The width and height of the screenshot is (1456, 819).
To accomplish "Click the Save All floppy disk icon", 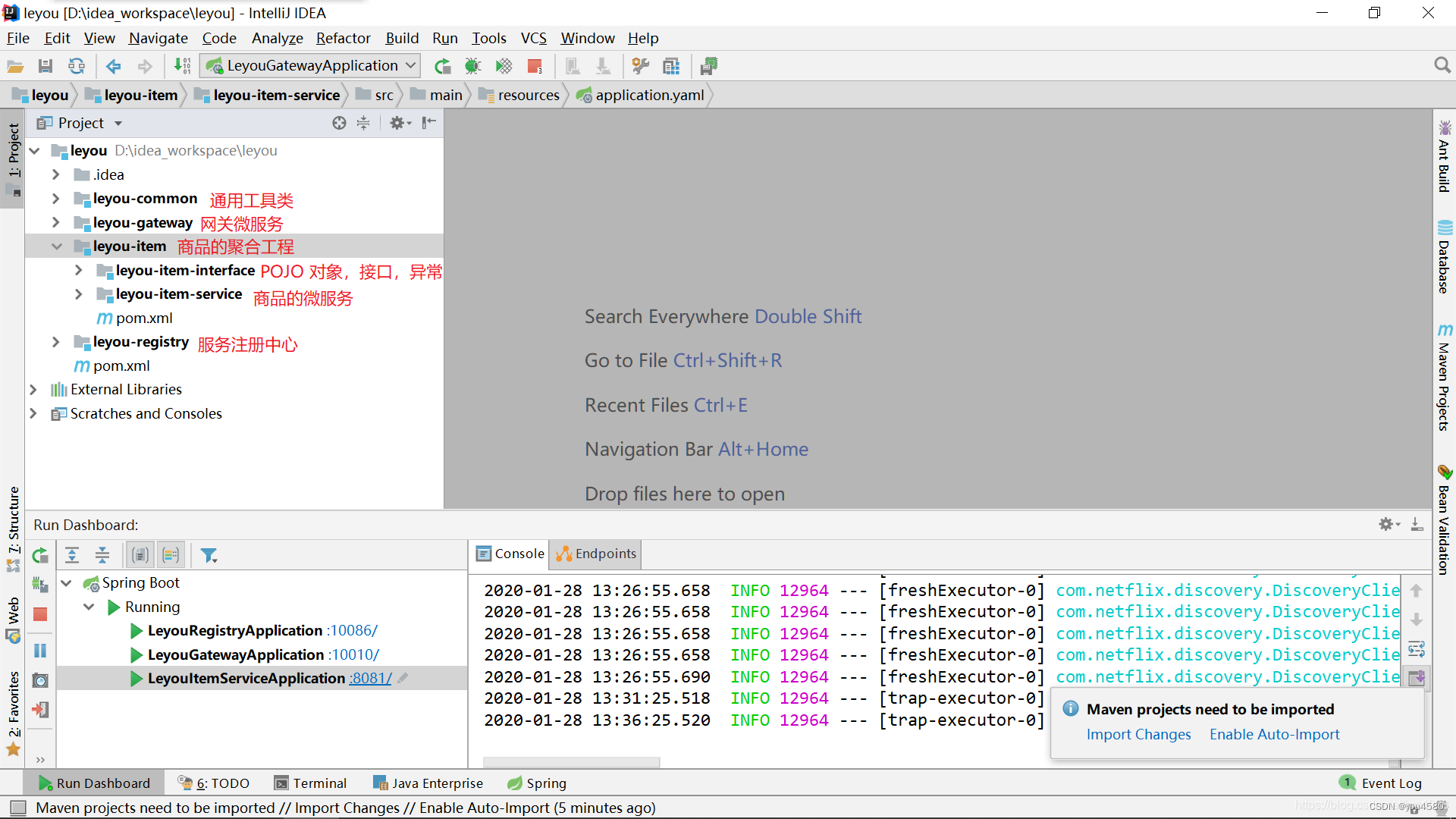I will click(45, 67).
